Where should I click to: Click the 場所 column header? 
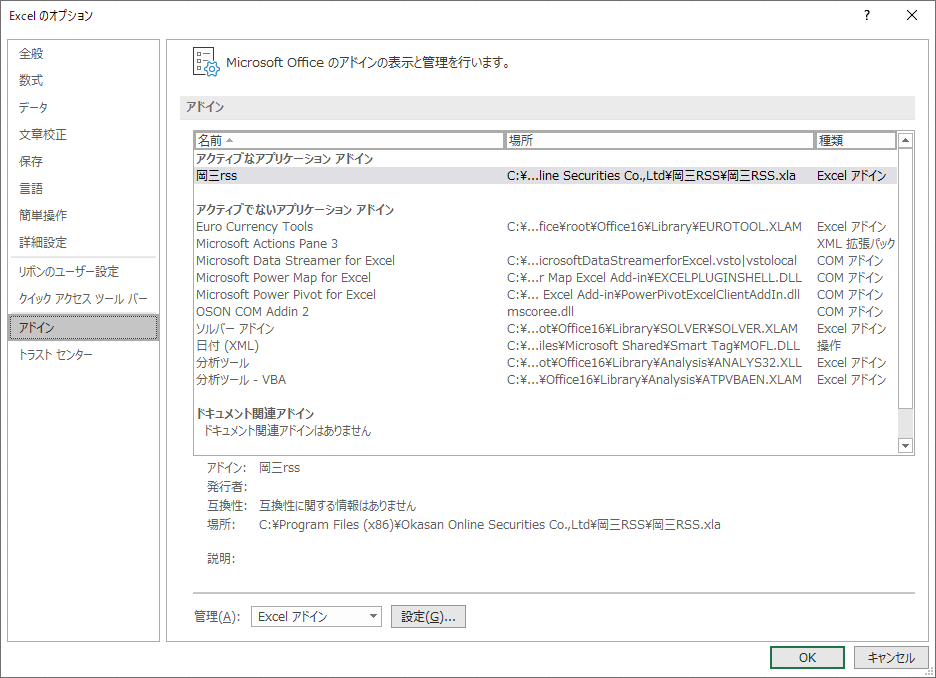point(660,141)
